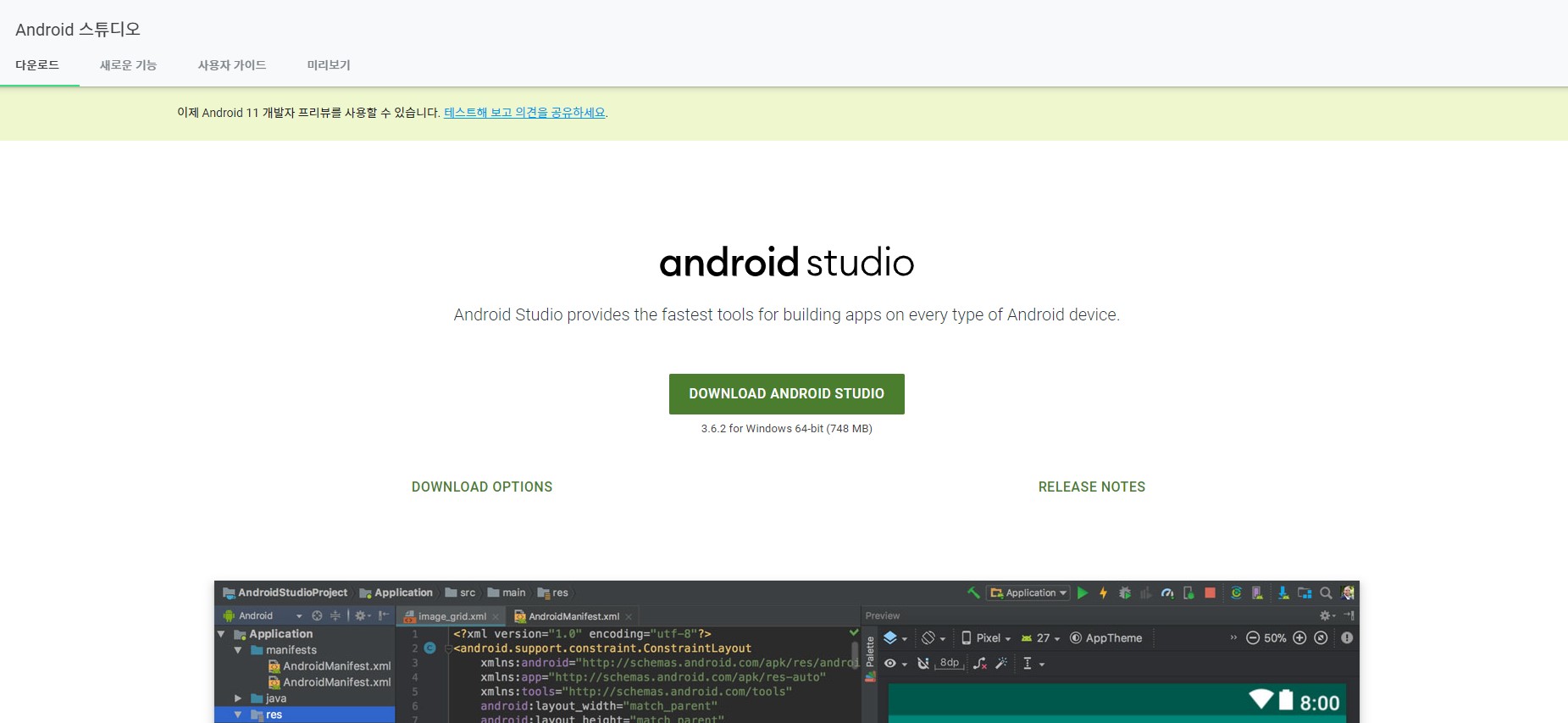Open the Project panel gear settings dropdown

coord(363,615)
